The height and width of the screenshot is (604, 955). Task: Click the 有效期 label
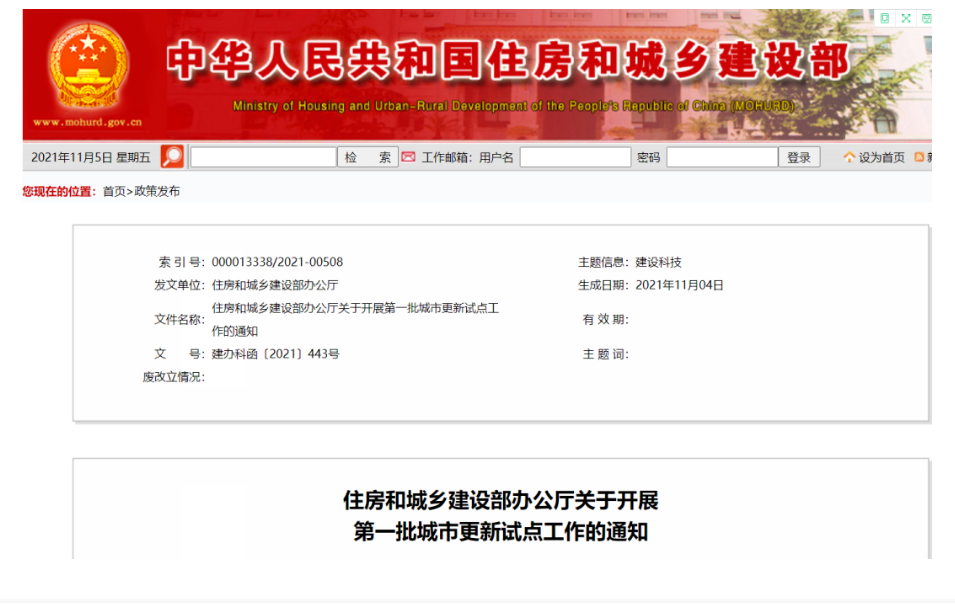coord(605,319)
